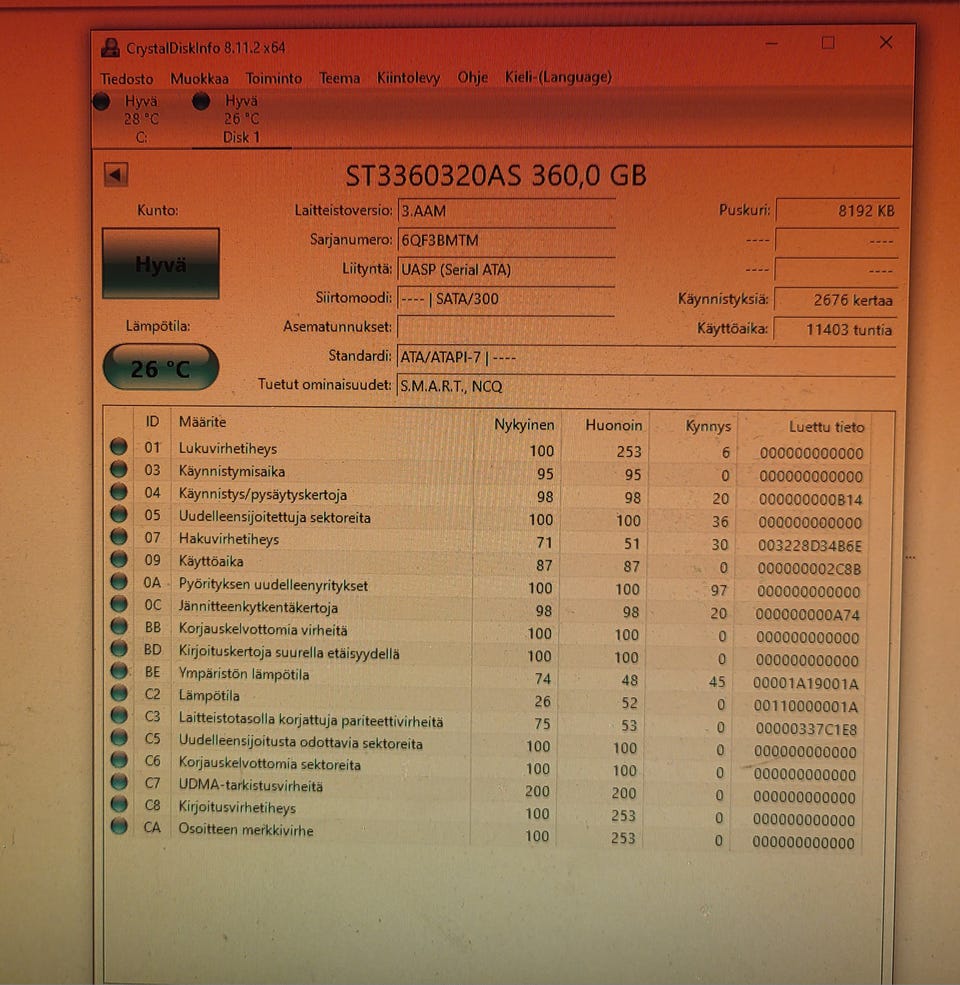Open the Muokkaa menu

pyautogui.click(x=200, y=79)
